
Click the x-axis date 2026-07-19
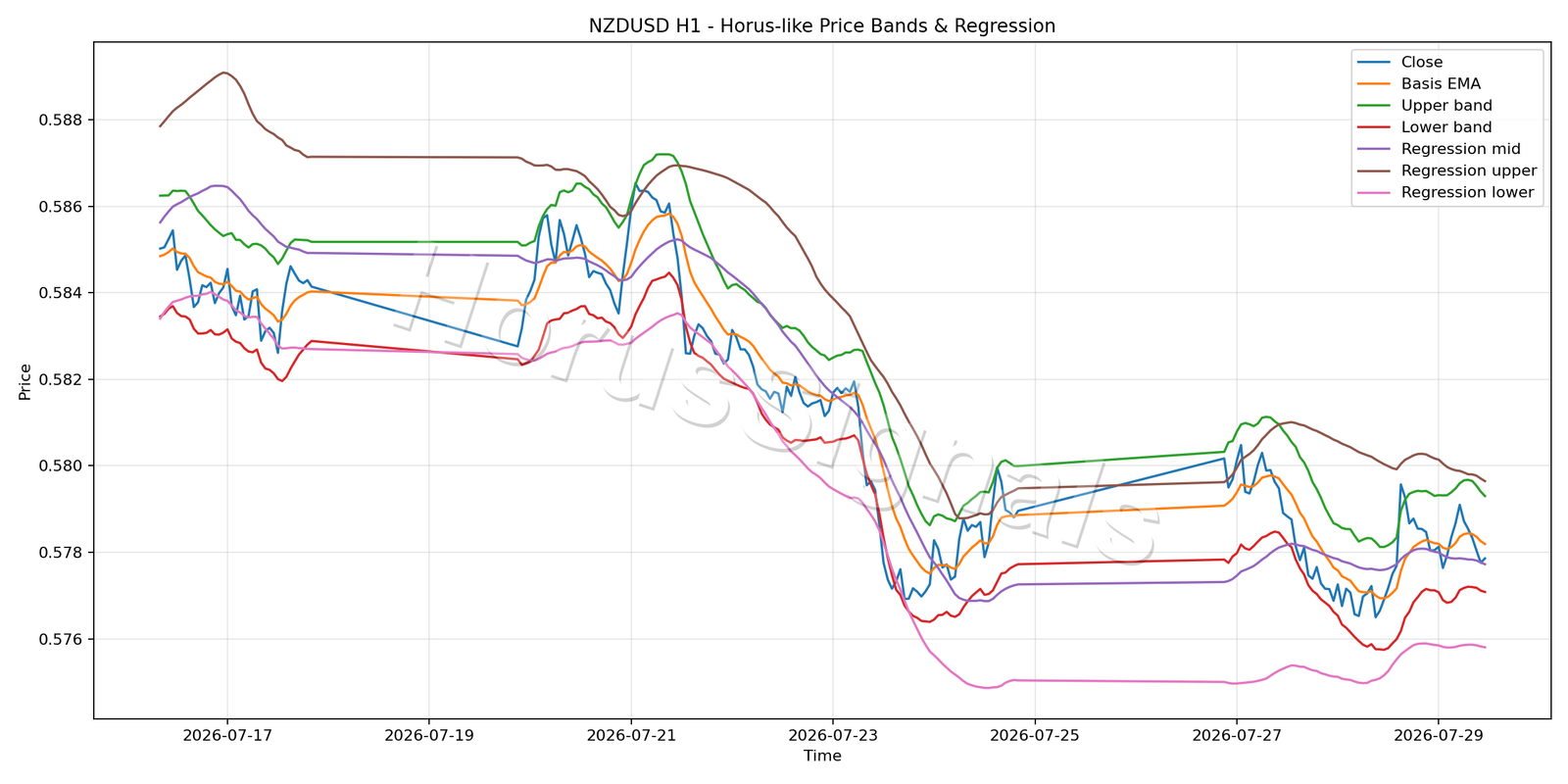pyautogui.click(x=429, y=734)
